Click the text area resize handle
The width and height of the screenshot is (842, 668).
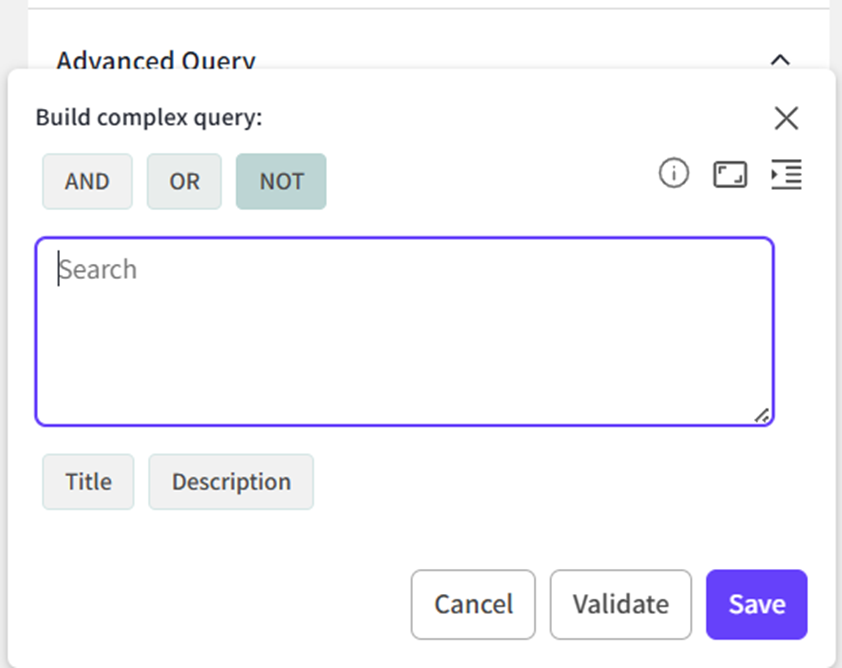tap(762, 415)
